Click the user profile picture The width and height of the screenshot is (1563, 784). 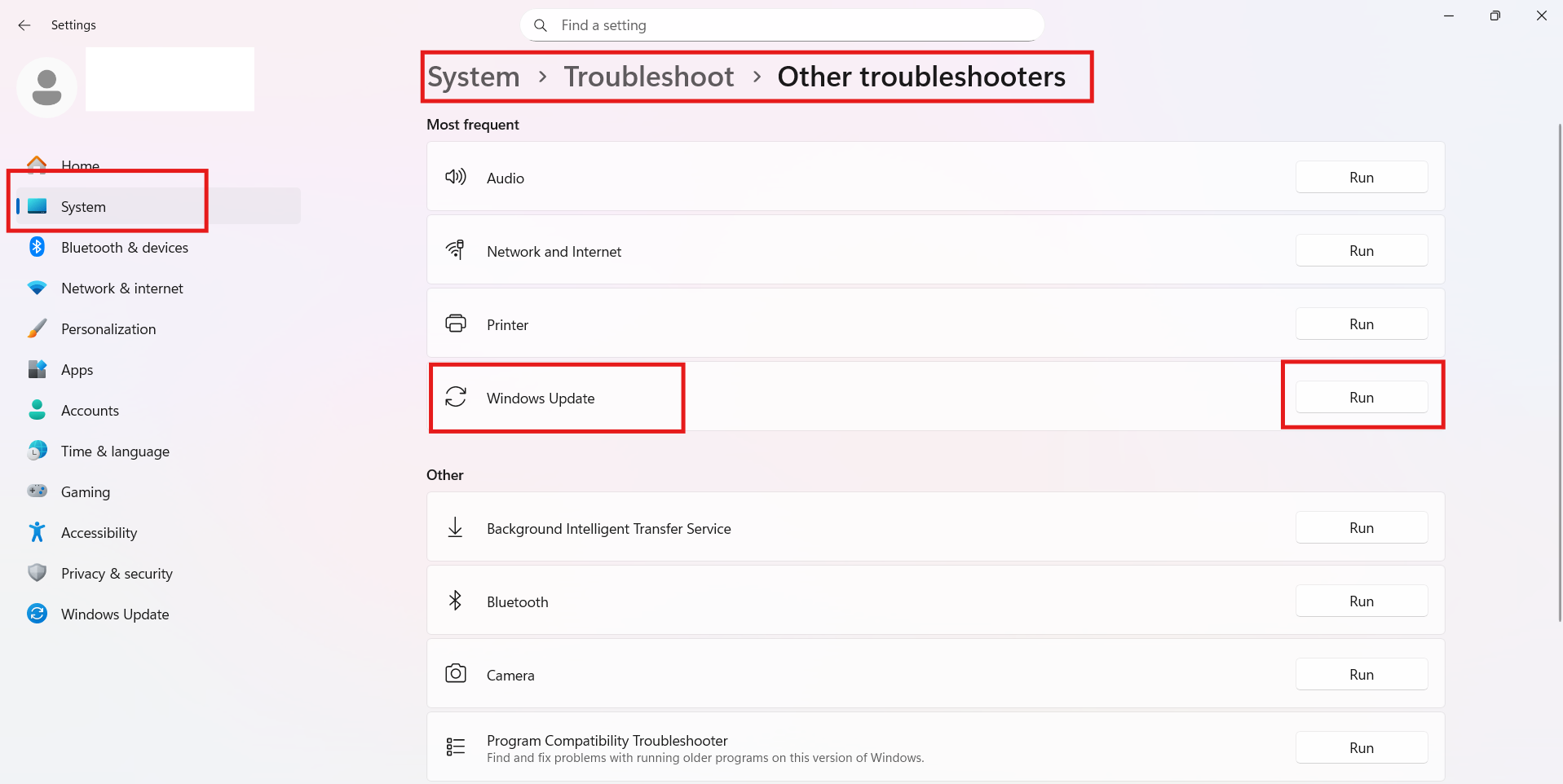[46, 86]
